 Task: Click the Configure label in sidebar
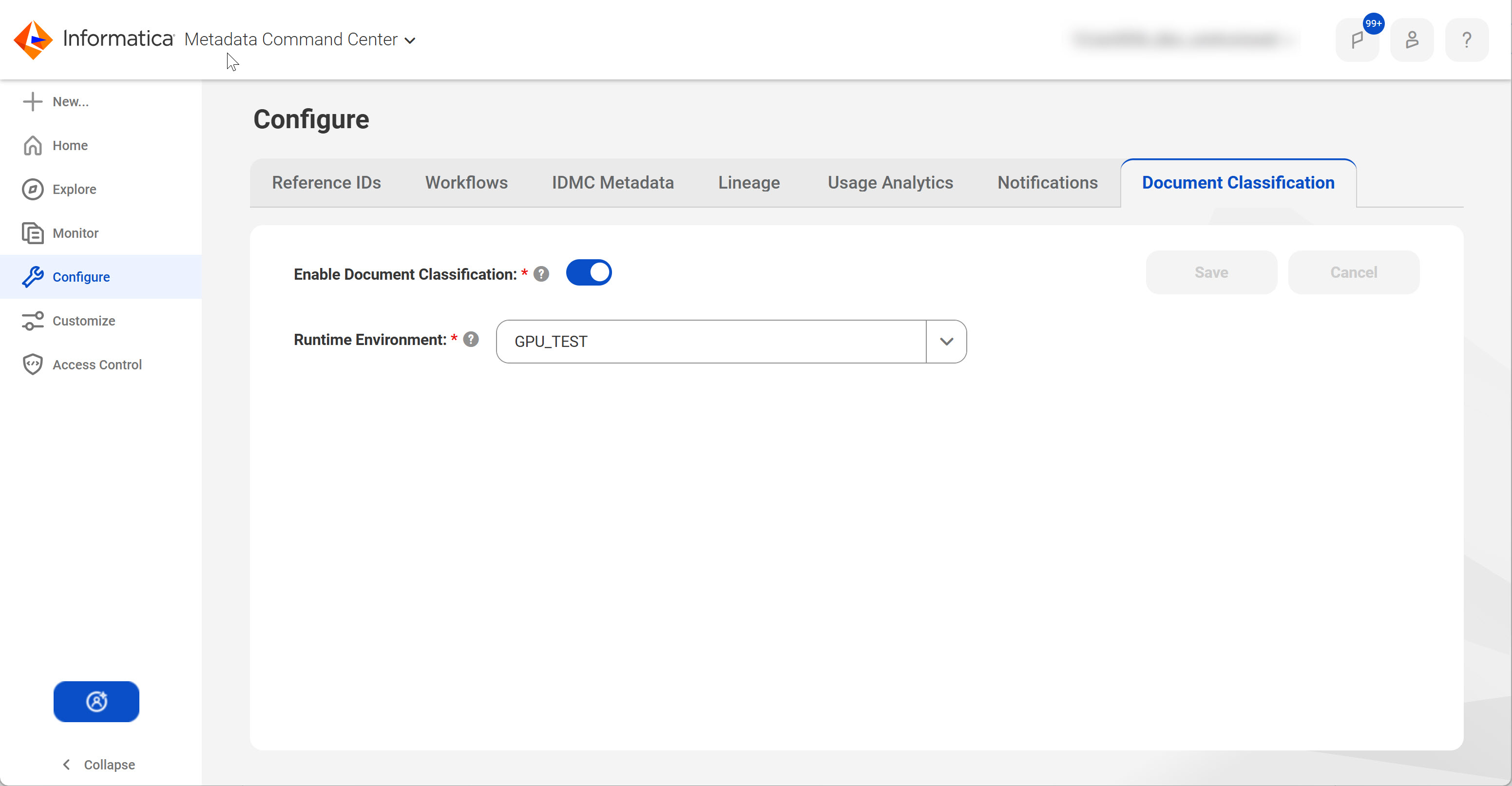click(81, 277)
